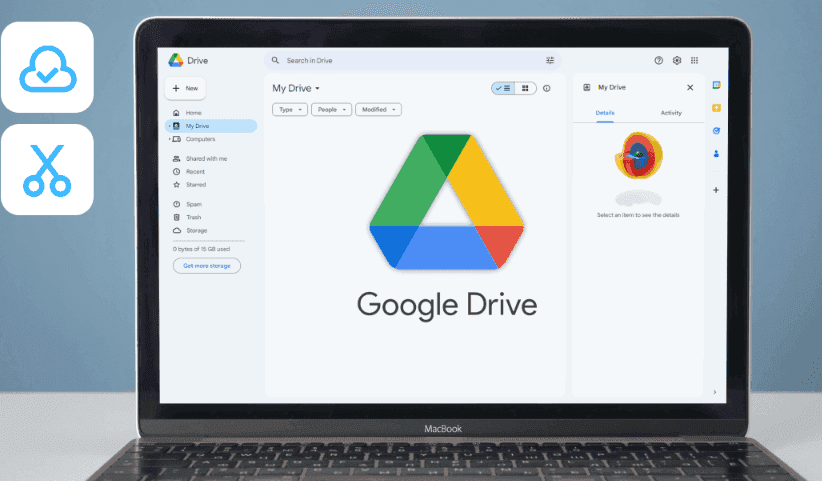Open Computers in the sidebar

tap(200, 139)
